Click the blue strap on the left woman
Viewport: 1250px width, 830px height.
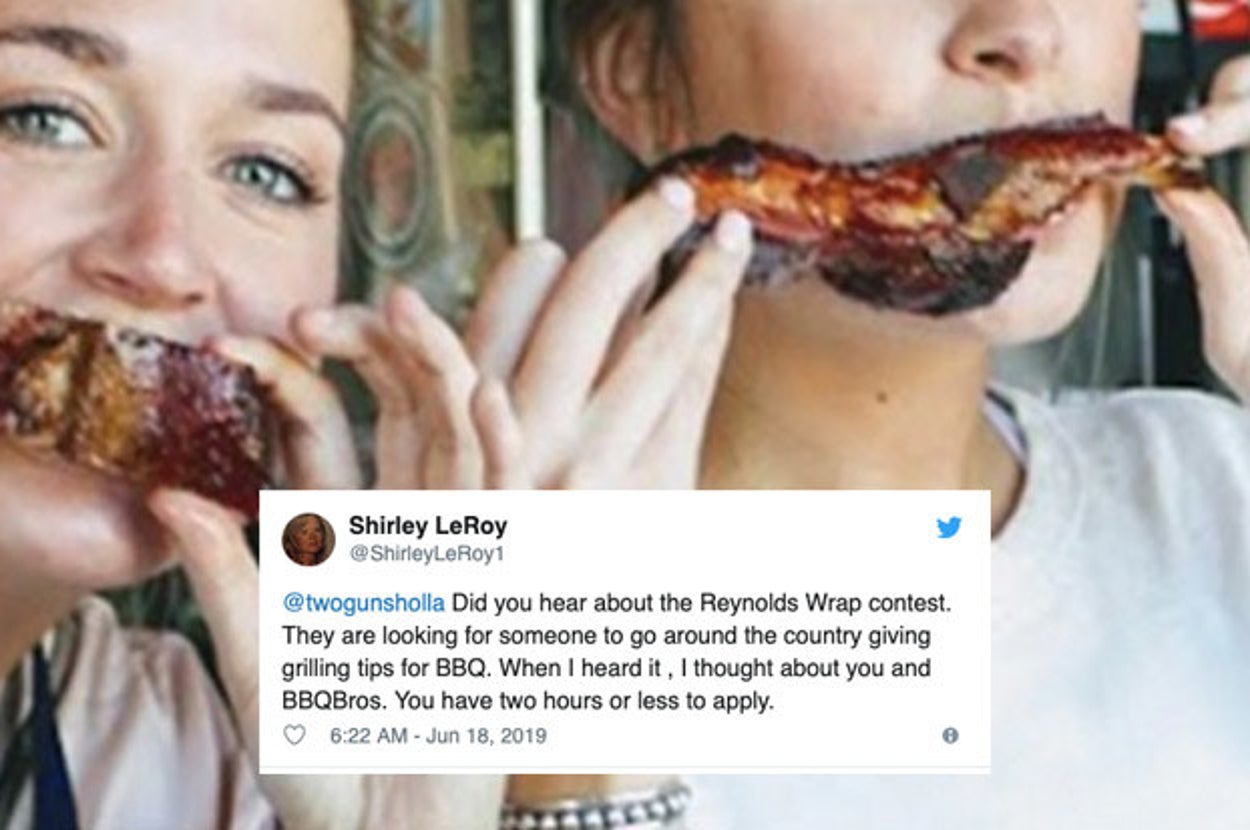tap(52, 750)
